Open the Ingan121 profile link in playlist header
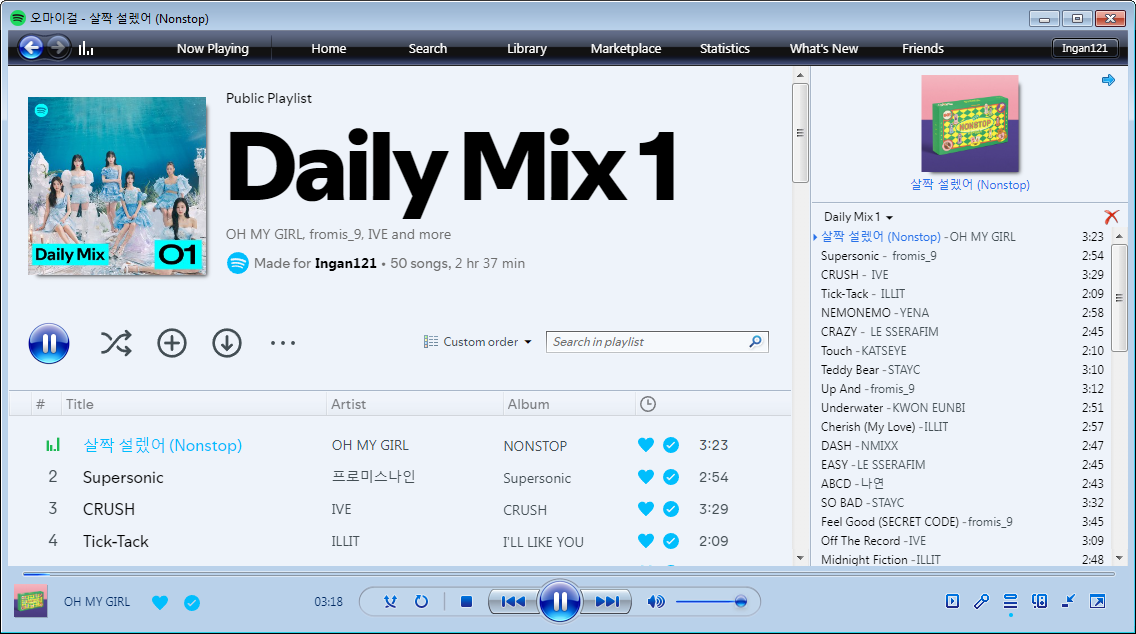Viewport: 1136px width, 634px height. [346, 263]
